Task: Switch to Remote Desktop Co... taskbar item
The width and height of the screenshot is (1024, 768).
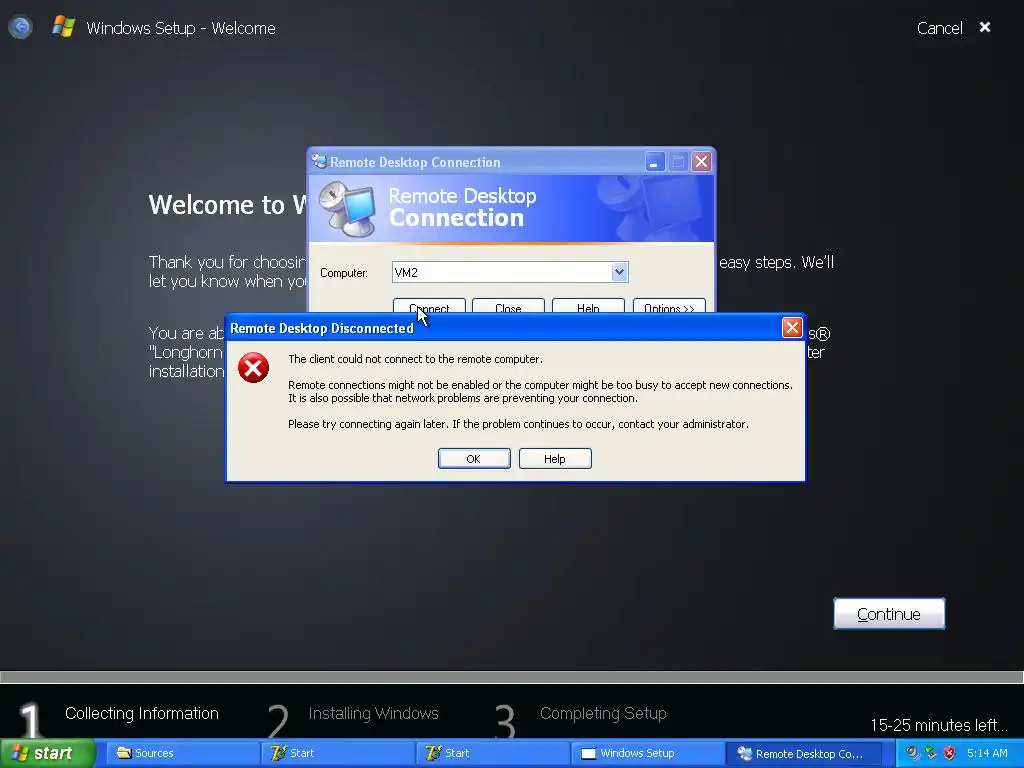Action: 803,753
